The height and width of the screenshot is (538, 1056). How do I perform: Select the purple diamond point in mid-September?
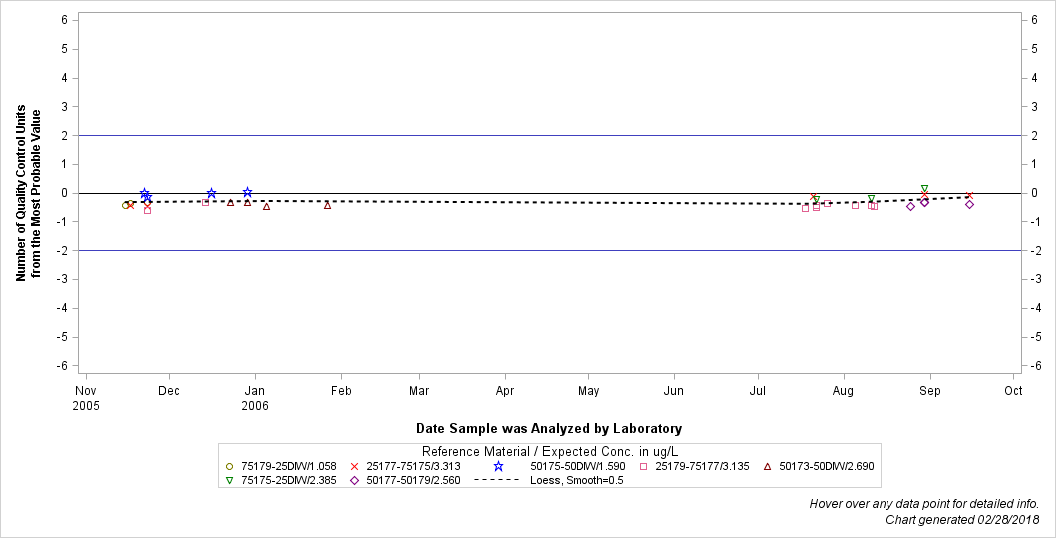coord(970,204)
